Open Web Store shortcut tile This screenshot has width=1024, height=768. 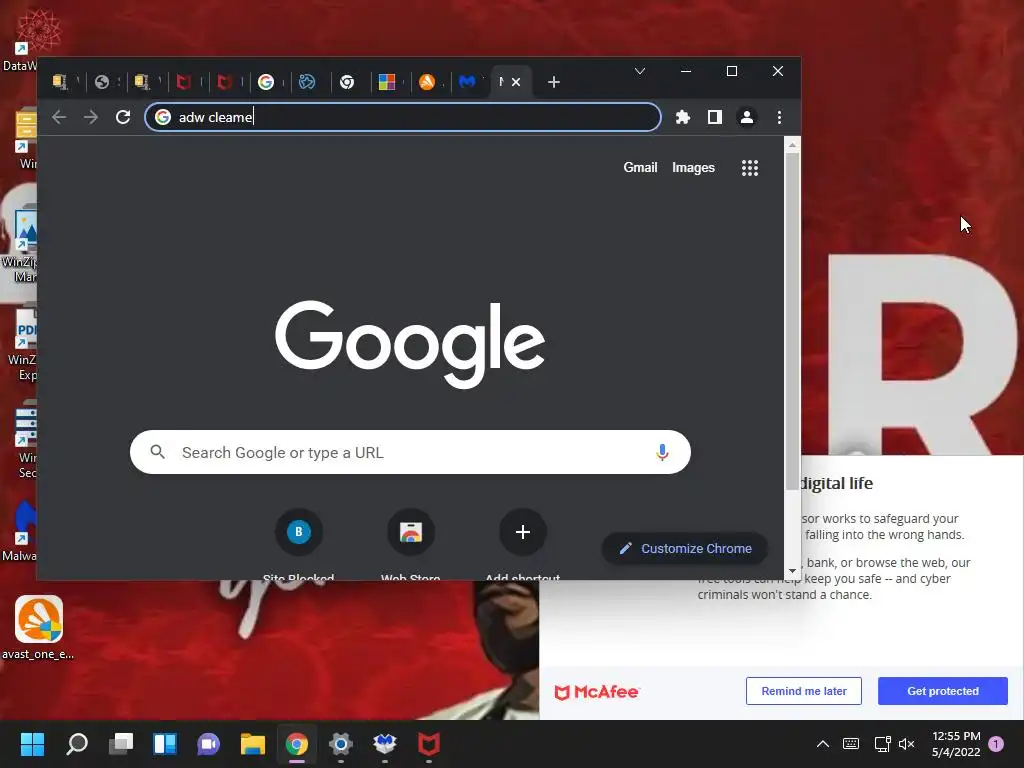point(411,544)
